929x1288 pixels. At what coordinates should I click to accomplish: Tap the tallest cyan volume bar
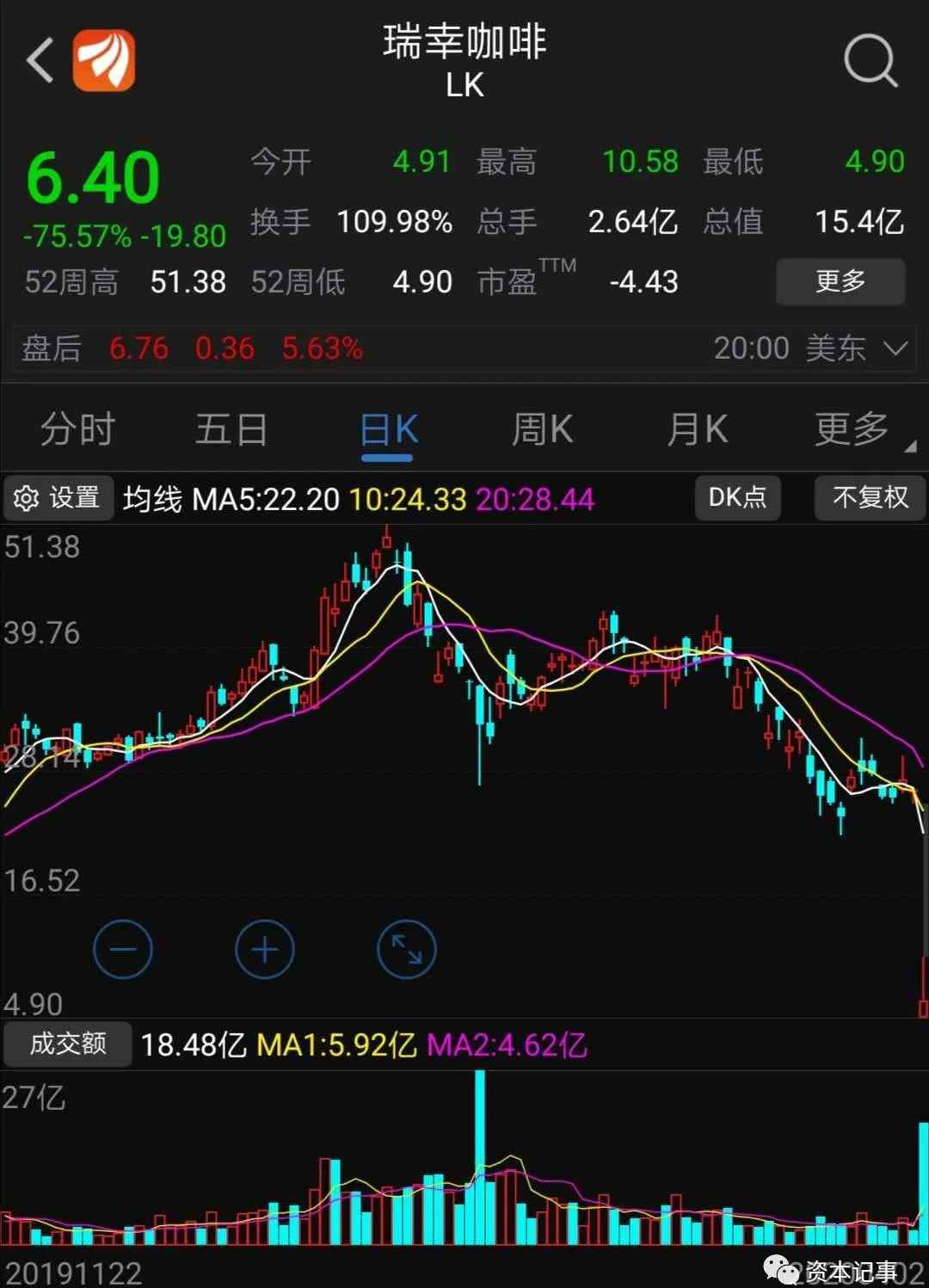[x=480, y=1157]
